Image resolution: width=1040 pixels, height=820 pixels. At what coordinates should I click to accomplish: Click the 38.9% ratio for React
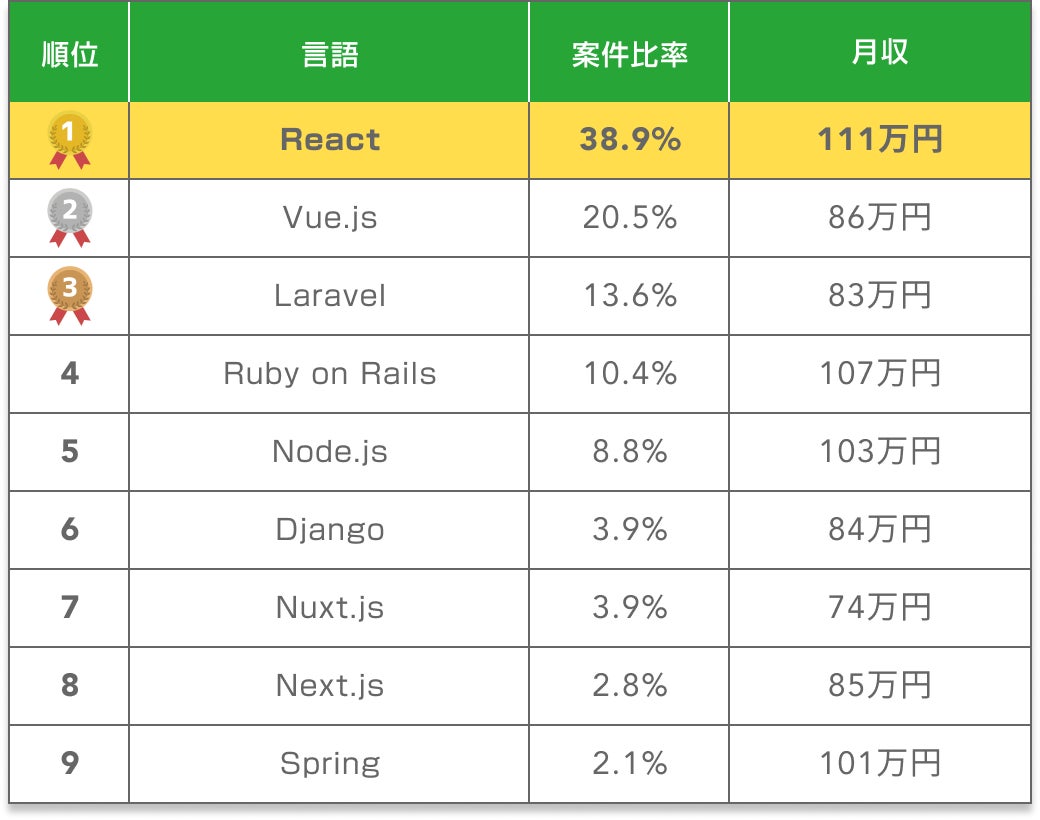tap(629, 140)
